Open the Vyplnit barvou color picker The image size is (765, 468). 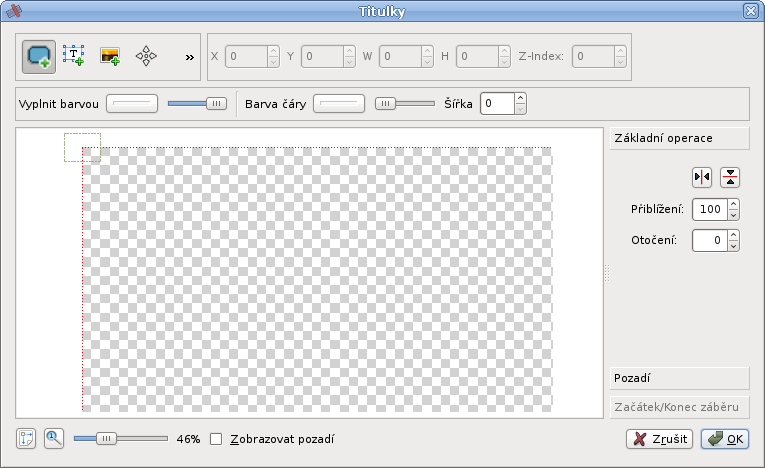tap(132, 103)
